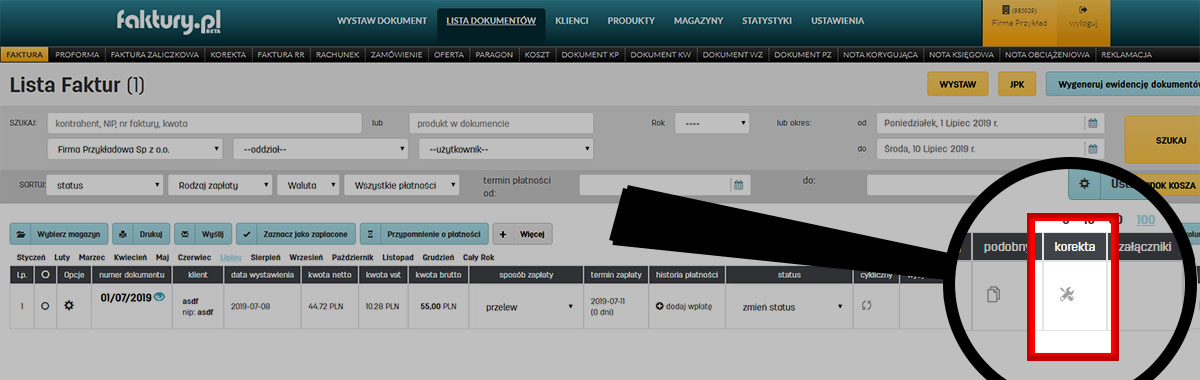Switch to the RACHUNEK tab
The width and height of the screenshot is (1200, 380).
click(x=337, y=54)
